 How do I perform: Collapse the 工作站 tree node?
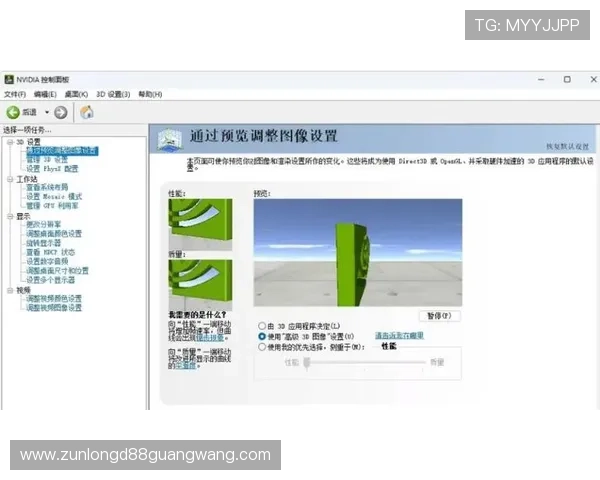tap(10, 179)
